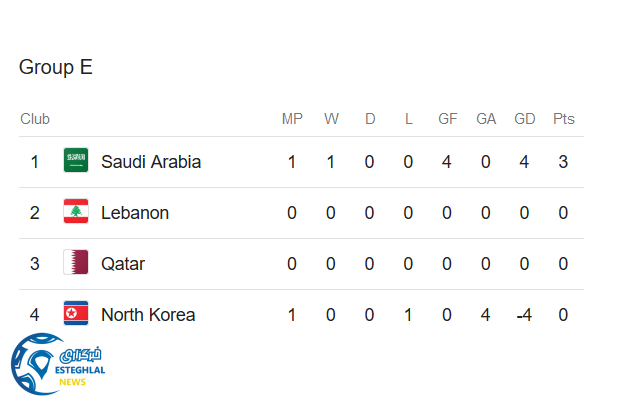
Task: Click the Pts column header
Action: (564, 119)
